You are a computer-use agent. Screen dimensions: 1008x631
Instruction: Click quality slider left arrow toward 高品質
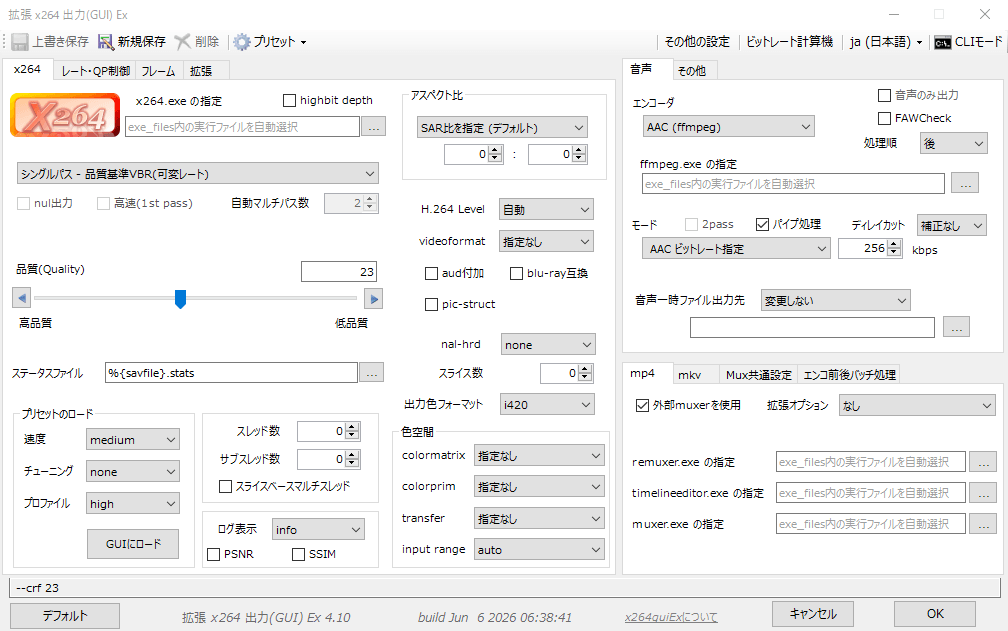(22, 298)
